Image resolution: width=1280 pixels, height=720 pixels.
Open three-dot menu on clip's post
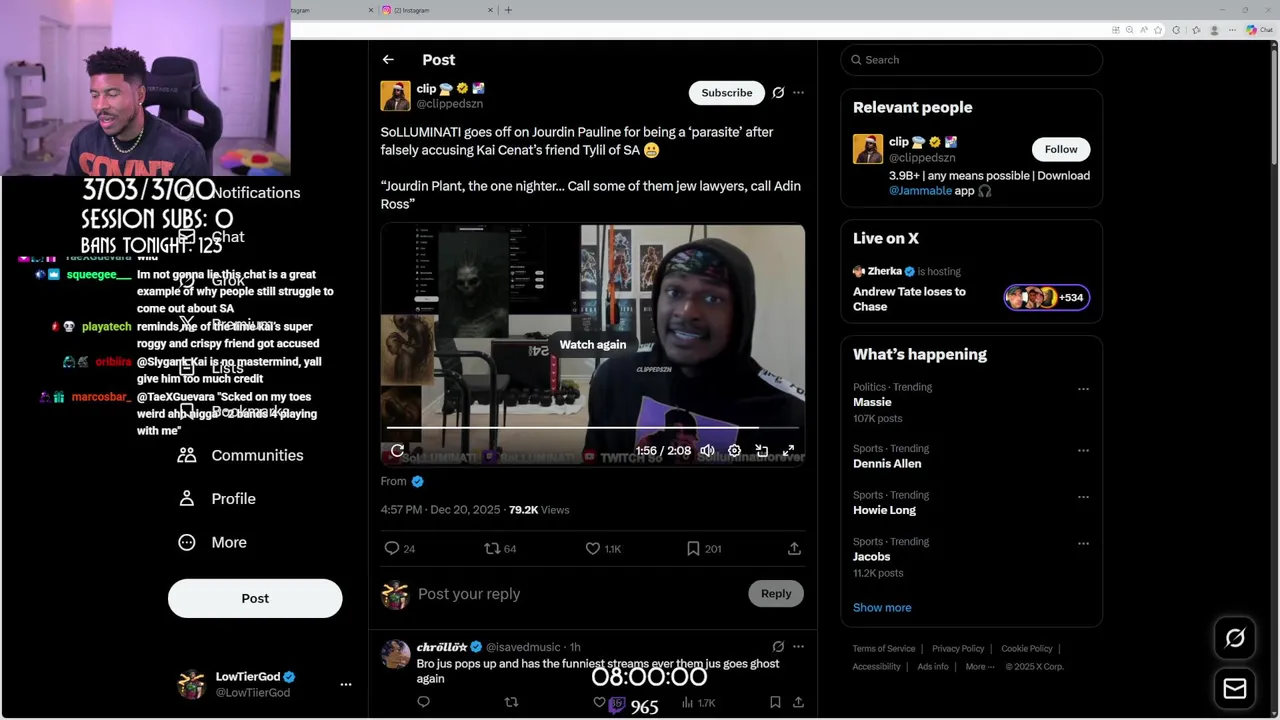click(798, 93)
